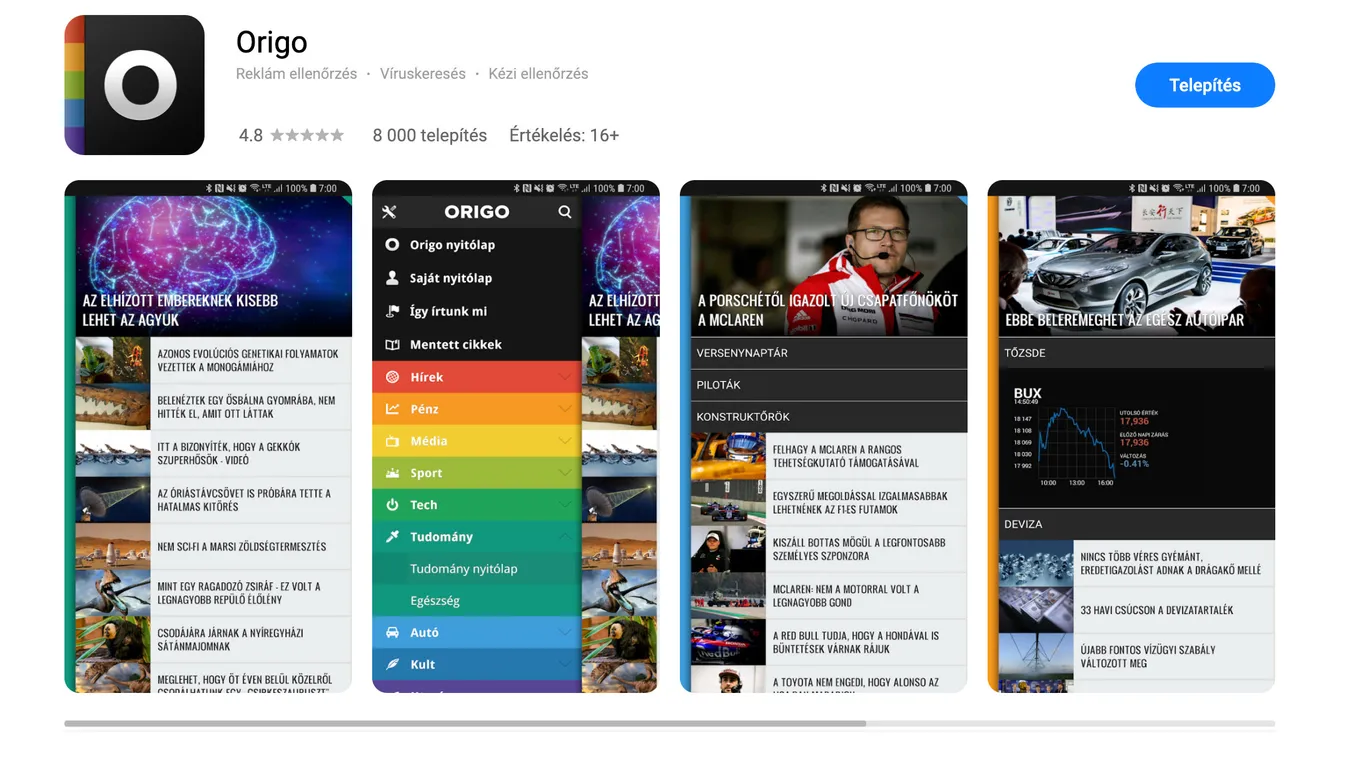The height and width of the screenshot is (758, 1347).
Task: Select Egészség submenu item
Action: (476, 601)
